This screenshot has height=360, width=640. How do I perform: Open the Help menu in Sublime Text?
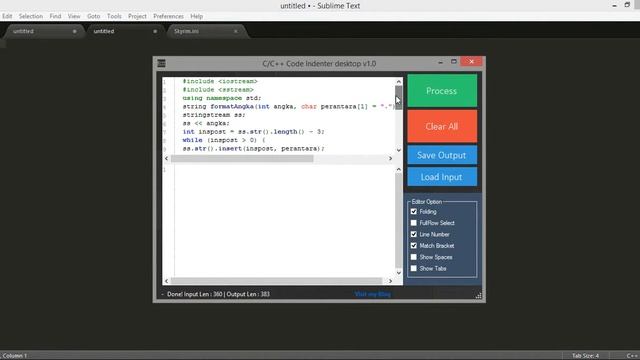[196, 16]
